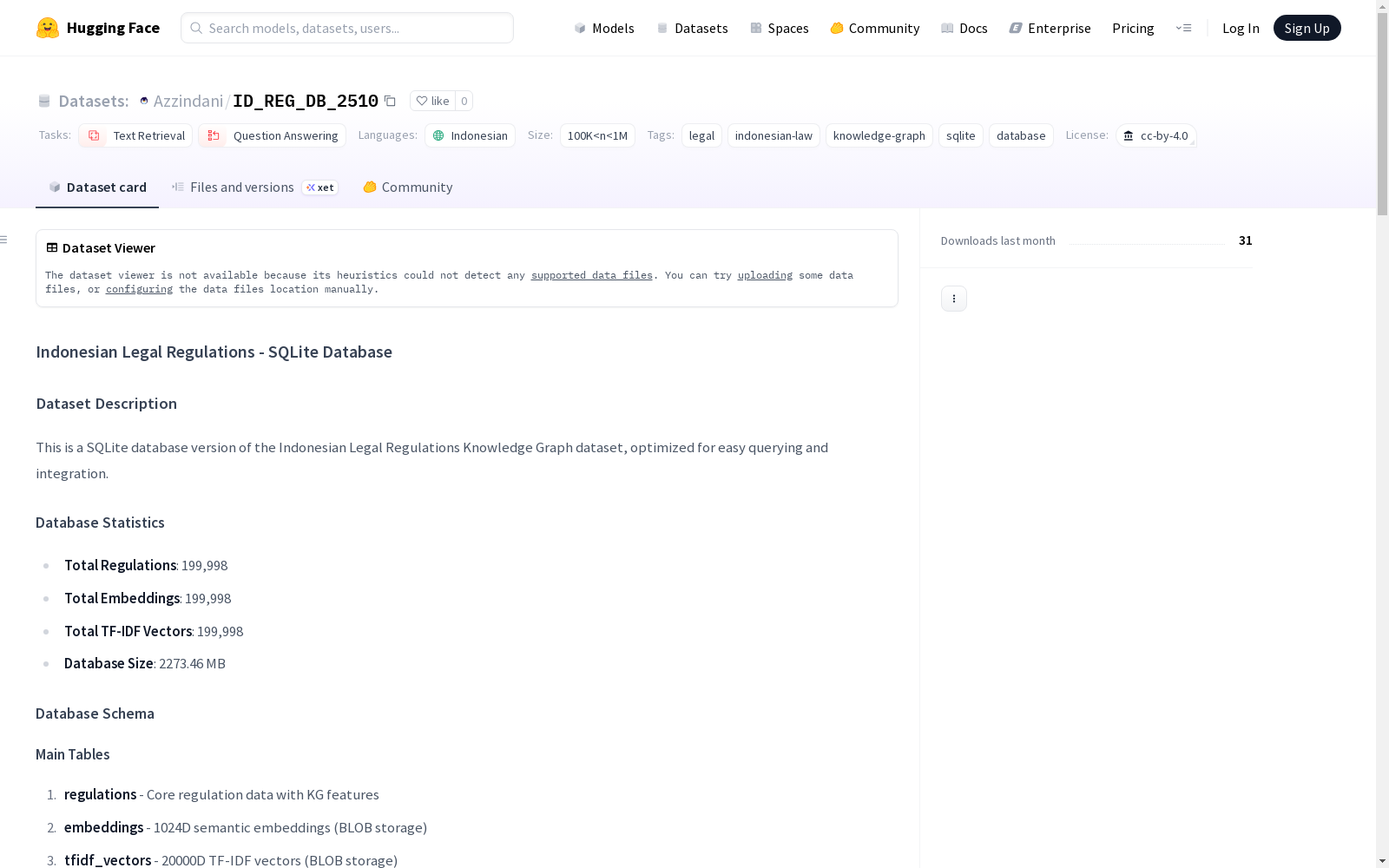Copy dataset name with the copy icon
The image size is (1389, 868).
tap(391, 101)
